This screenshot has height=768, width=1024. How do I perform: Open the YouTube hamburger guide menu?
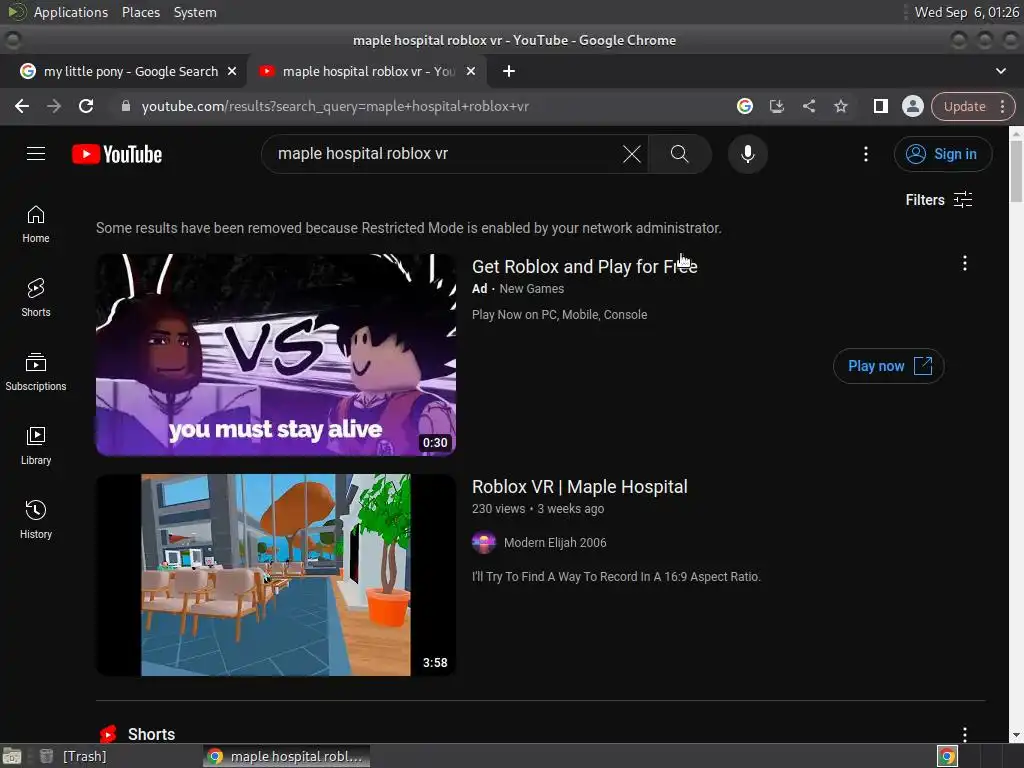36,154
